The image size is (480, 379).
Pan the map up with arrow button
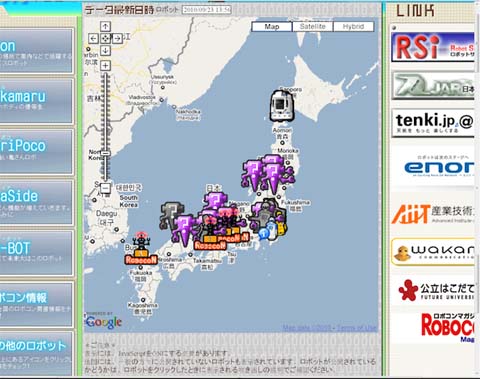point(105,26)
